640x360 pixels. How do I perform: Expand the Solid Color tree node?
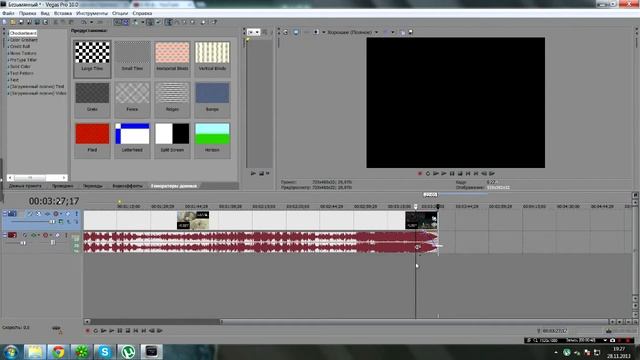click(x=8, y=67)
